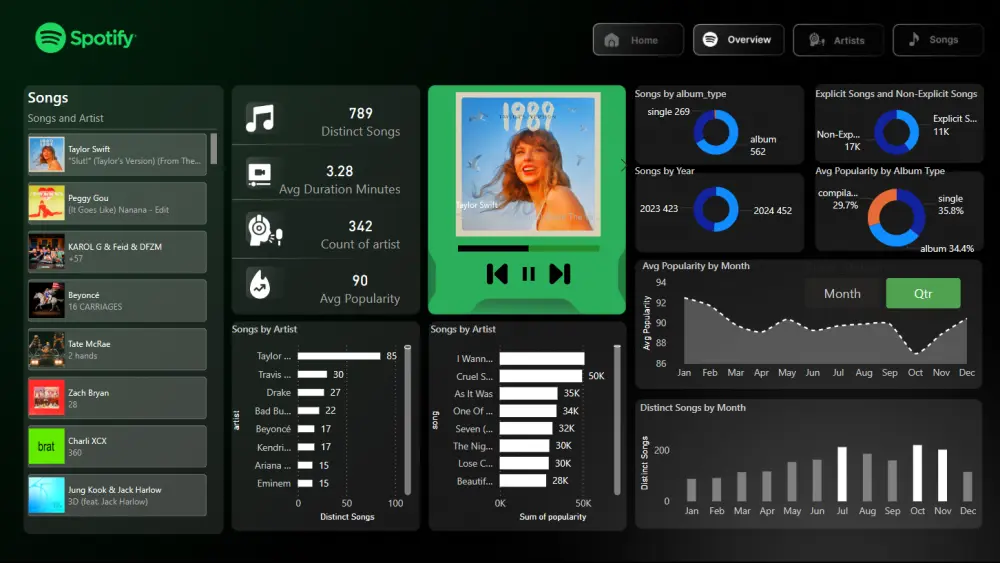Click the I Wann... song popularity bar
Screen dimensions: 1000x563
click(x=542, y=359)
